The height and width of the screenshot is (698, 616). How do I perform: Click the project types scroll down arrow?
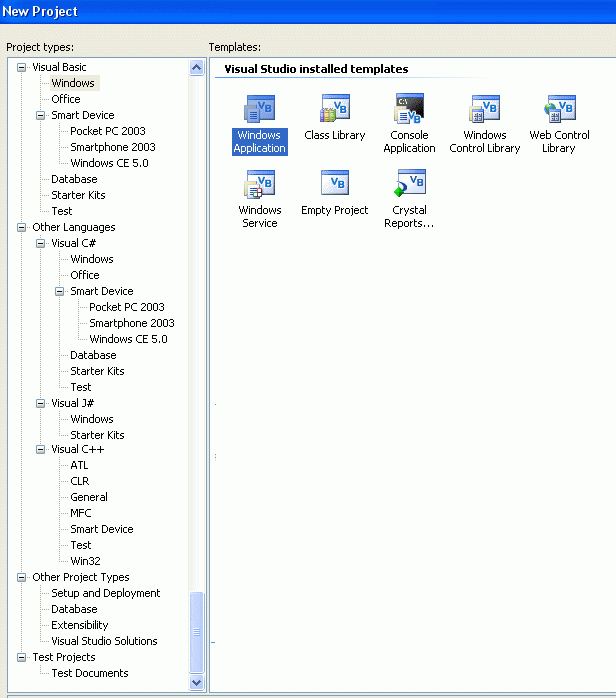pyautogui.click(x=197, y=682)
